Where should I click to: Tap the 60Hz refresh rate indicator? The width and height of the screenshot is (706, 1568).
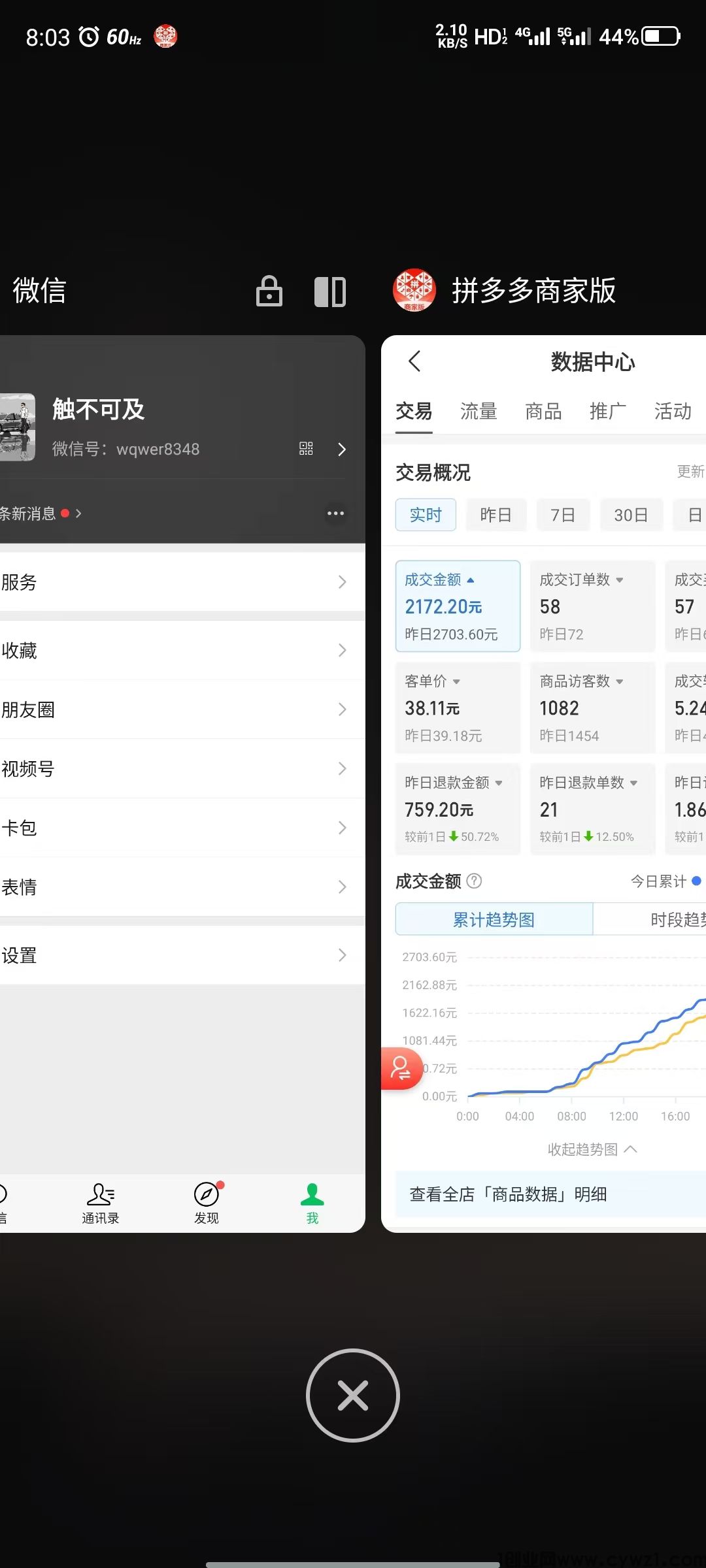124,37
